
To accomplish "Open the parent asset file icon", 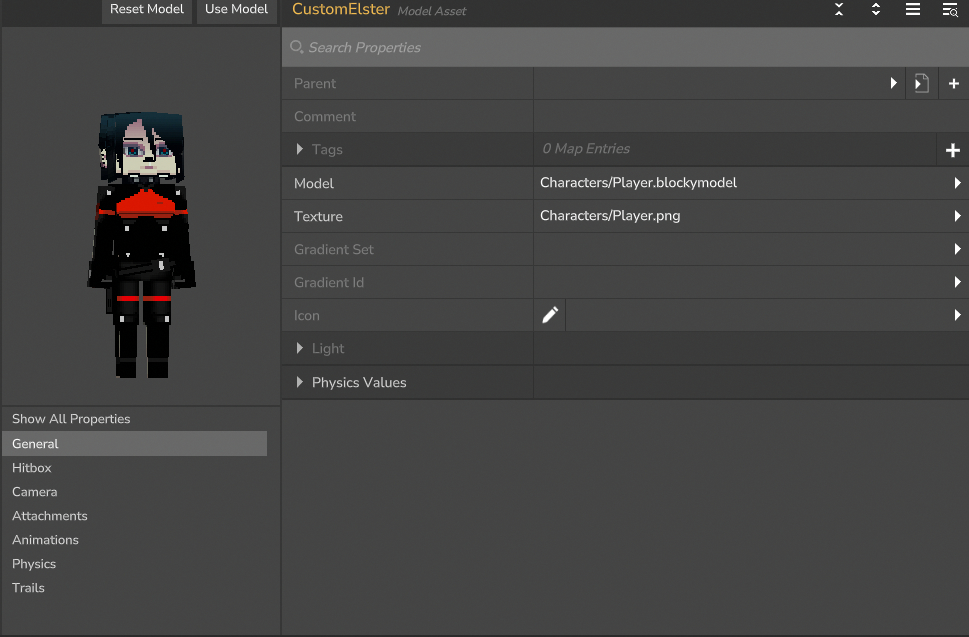I will [921, 84].
